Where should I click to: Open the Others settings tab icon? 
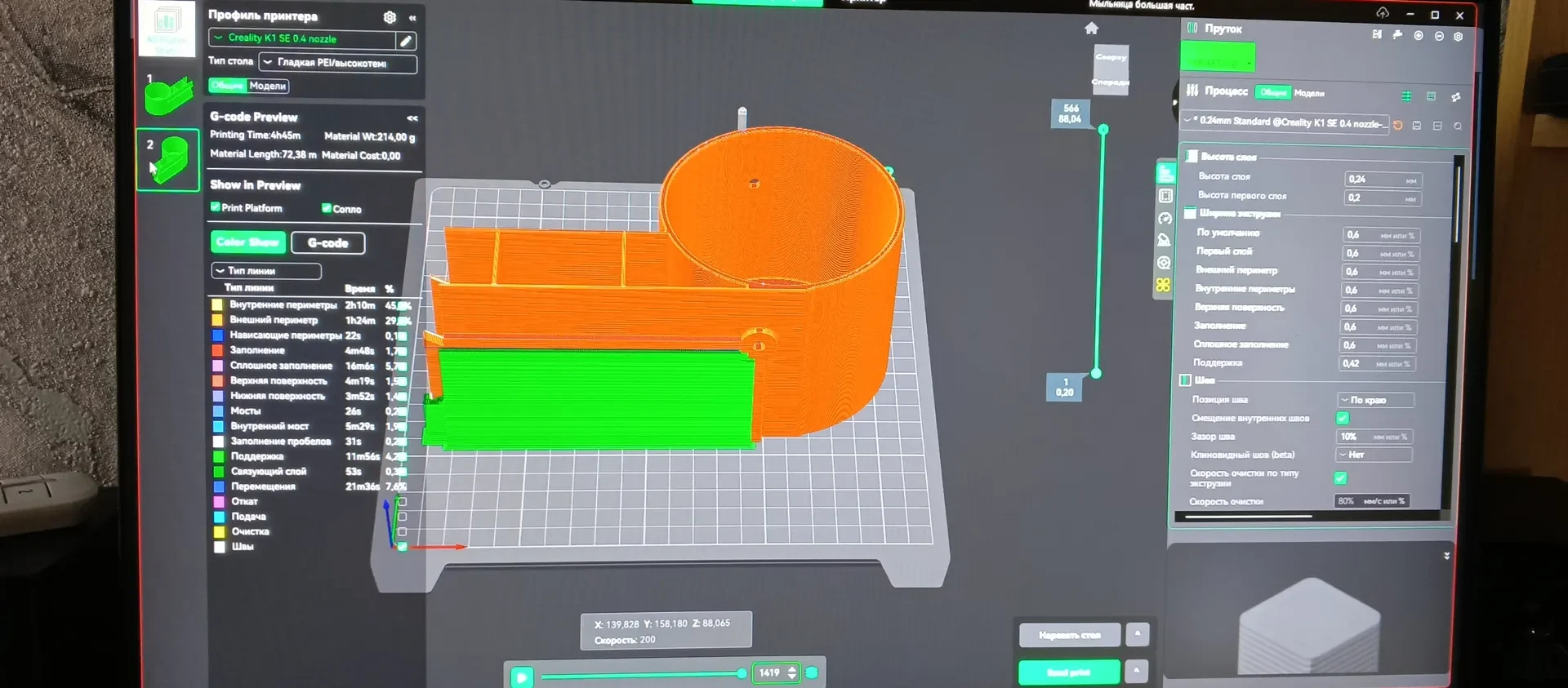coord(1164,263)
